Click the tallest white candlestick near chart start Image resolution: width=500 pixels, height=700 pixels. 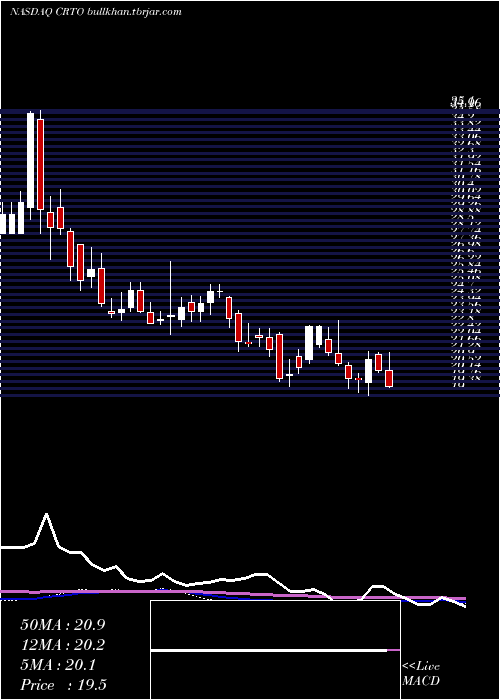[30, 161]
